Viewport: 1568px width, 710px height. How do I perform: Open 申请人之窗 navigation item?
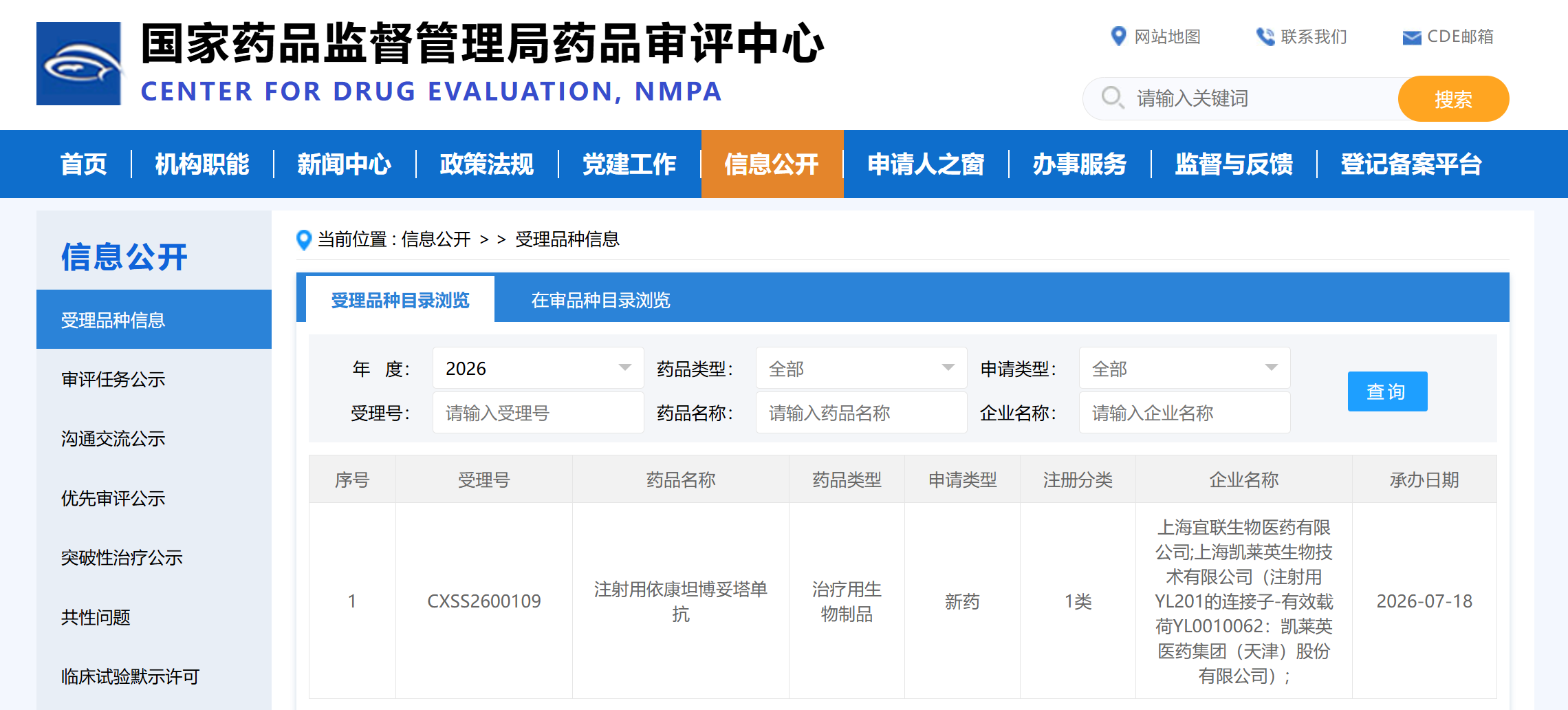(x=926, y=164)
